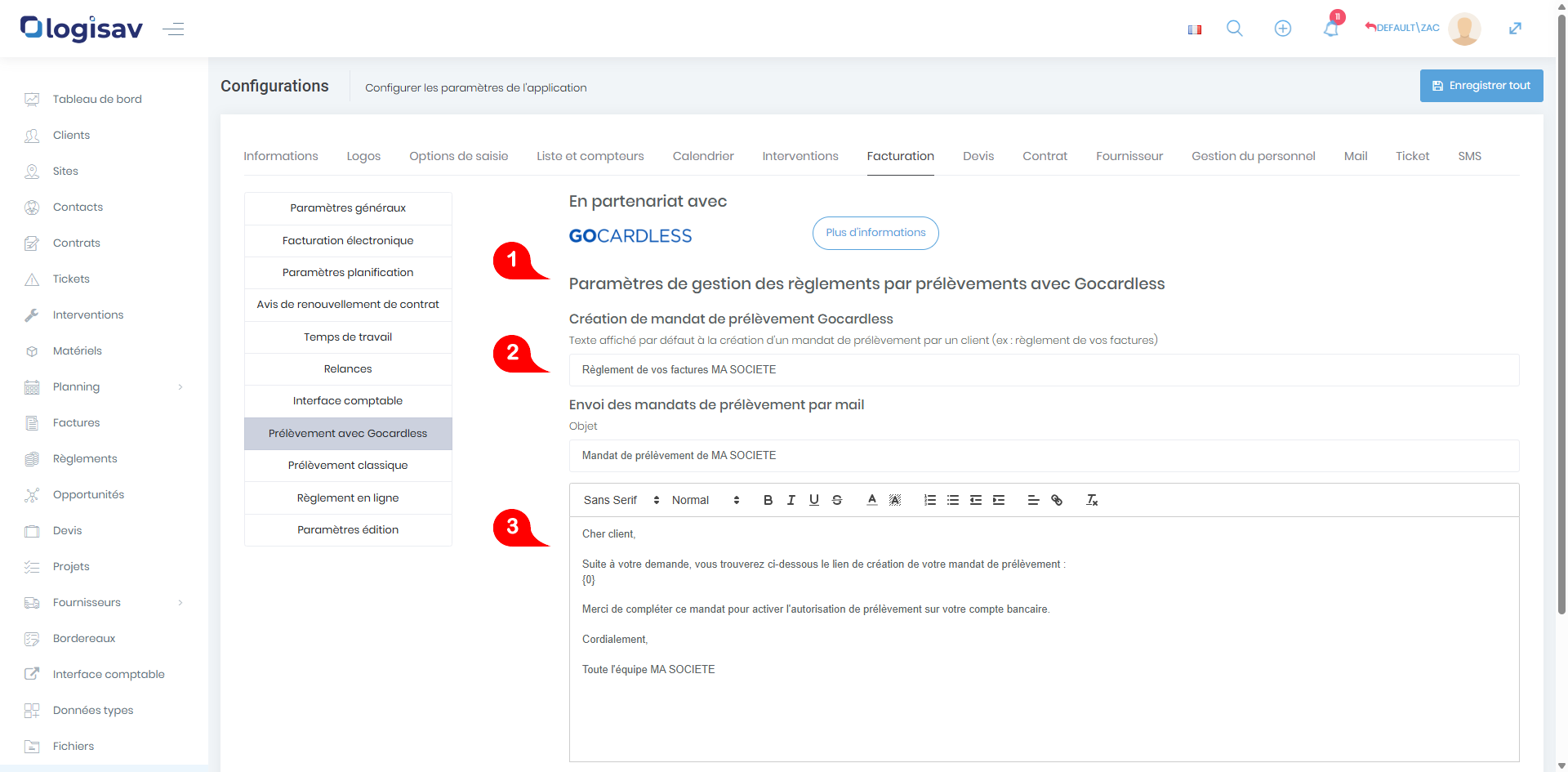Viewport: 1568px width, 772px height.
Task: Click the Enregistrer tout button
Action: (1481, 86)
